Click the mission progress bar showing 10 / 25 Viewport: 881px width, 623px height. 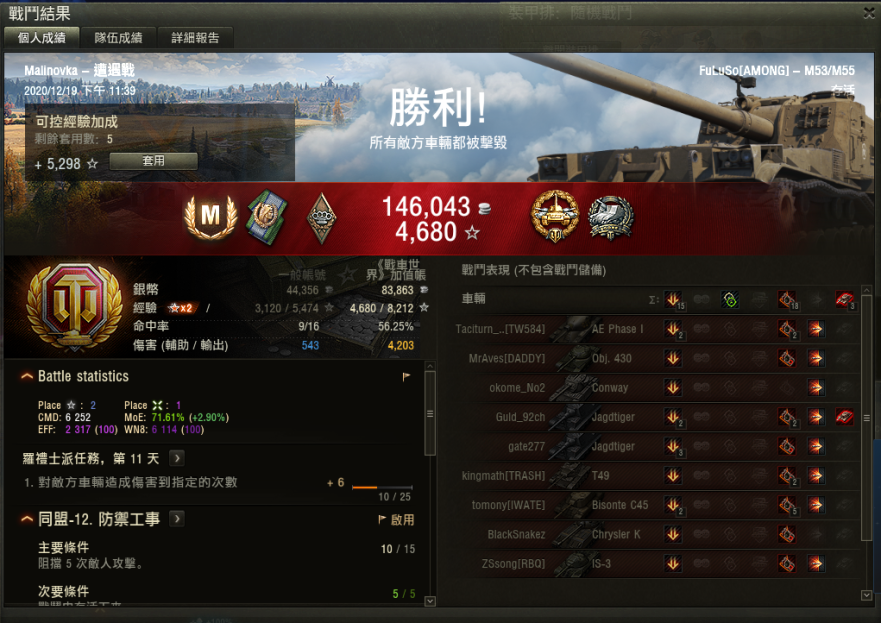point(382,487)
